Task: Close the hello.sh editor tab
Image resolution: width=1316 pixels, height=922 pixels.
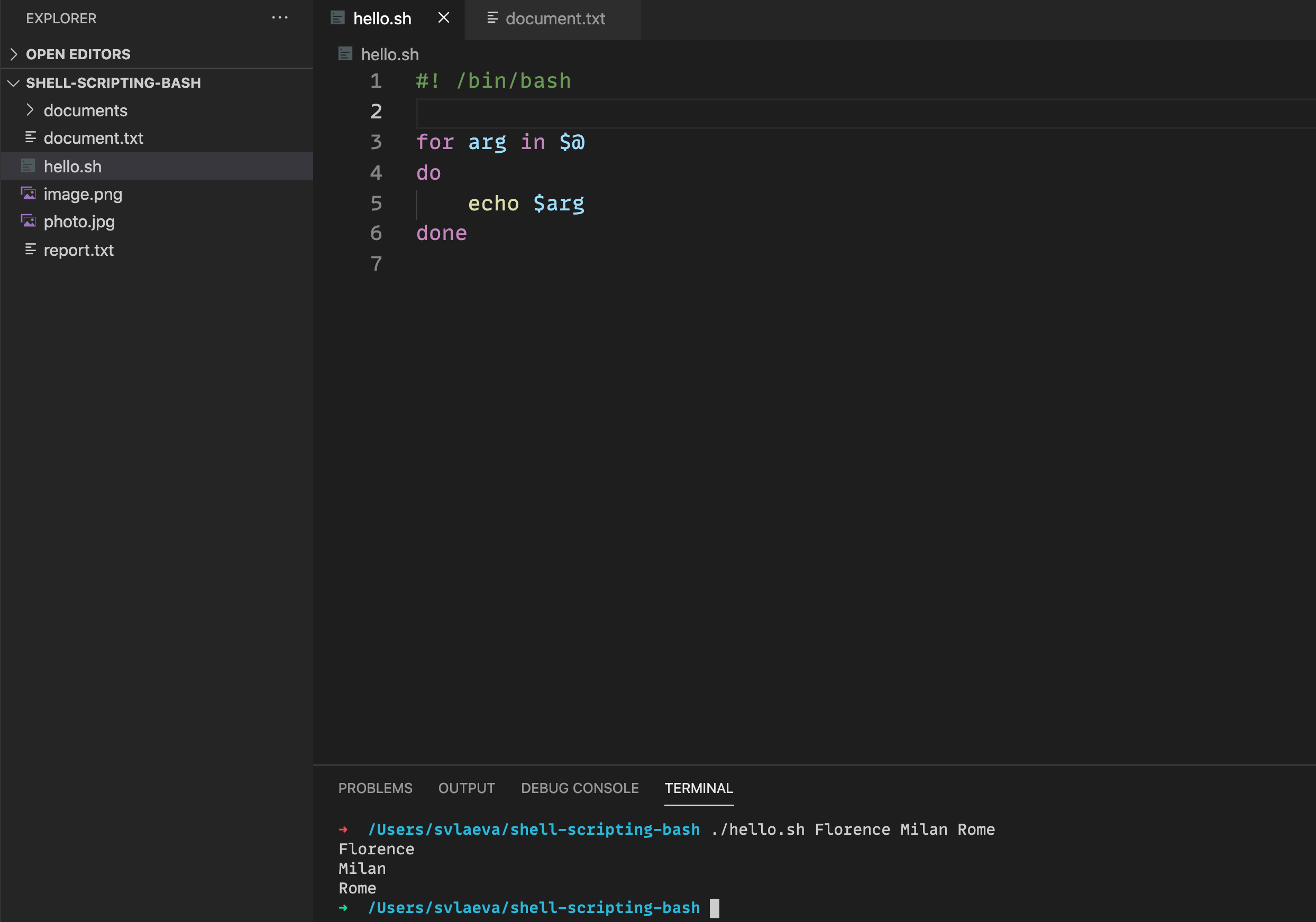Action: pyautogui.click(x=444, y=18)
